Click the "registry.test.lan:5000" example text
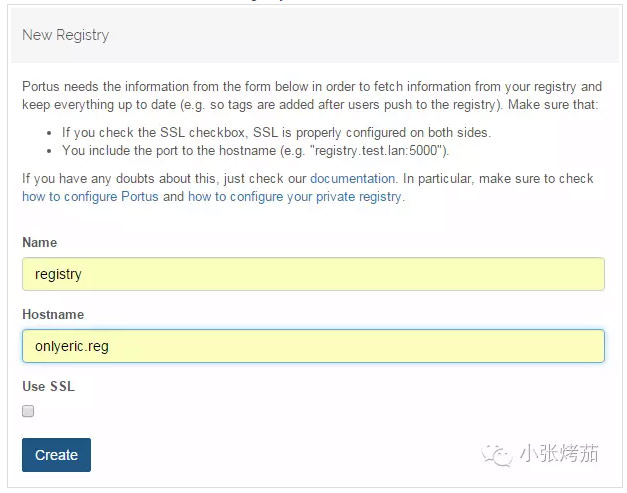The image size is (627, 493). (x=377, y=151)
